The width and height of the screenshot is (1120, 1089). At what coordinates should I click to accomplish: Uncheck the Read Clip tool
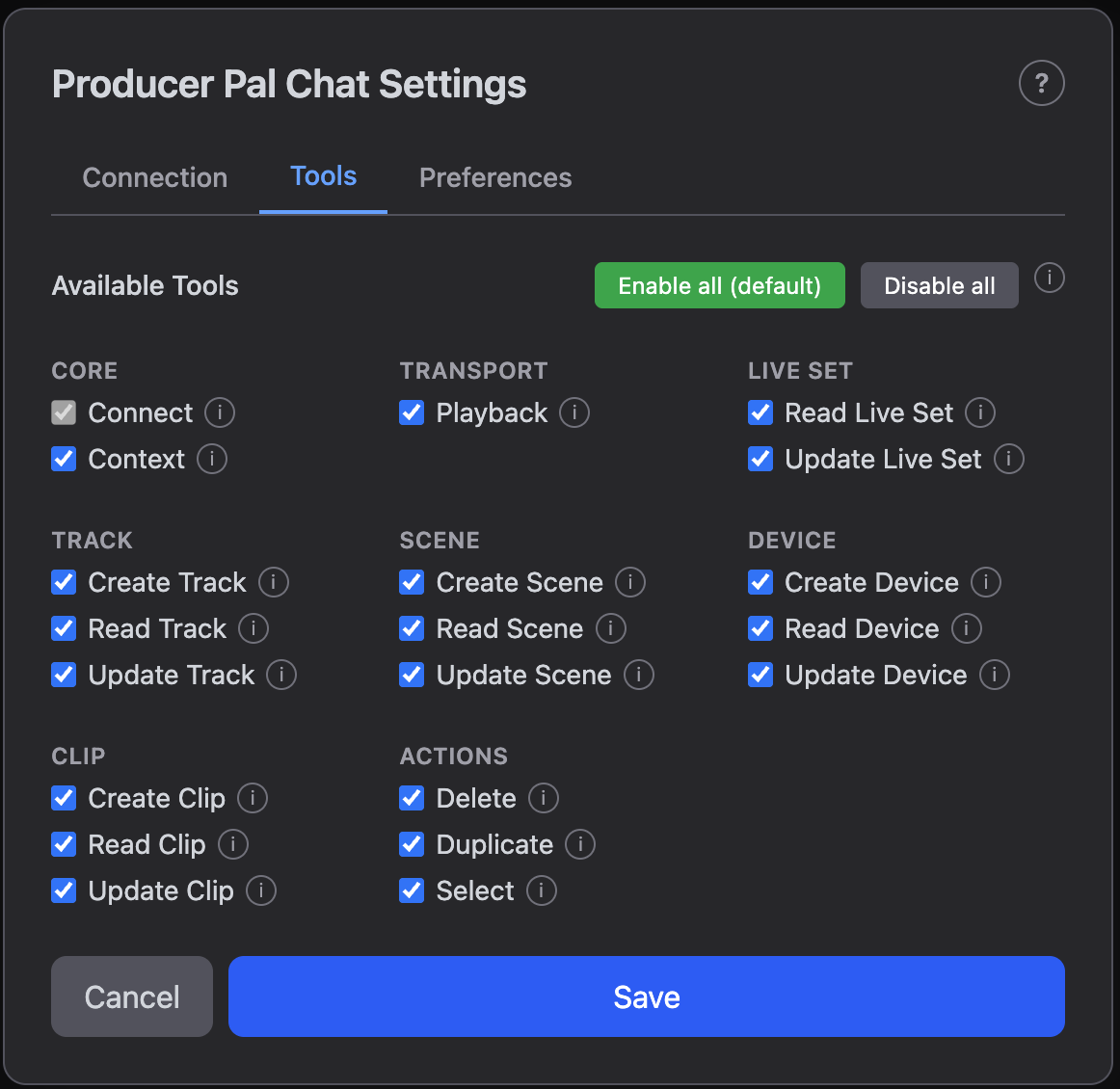[x=64, y=844]
